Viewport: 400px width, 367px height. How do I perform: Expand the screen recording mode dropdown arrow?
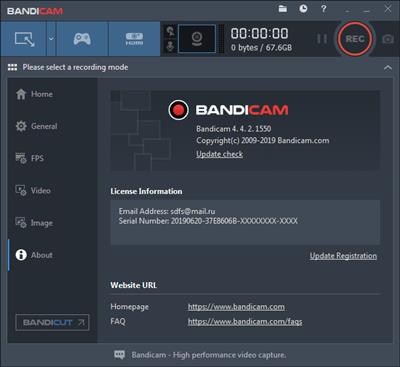[51, 39]
